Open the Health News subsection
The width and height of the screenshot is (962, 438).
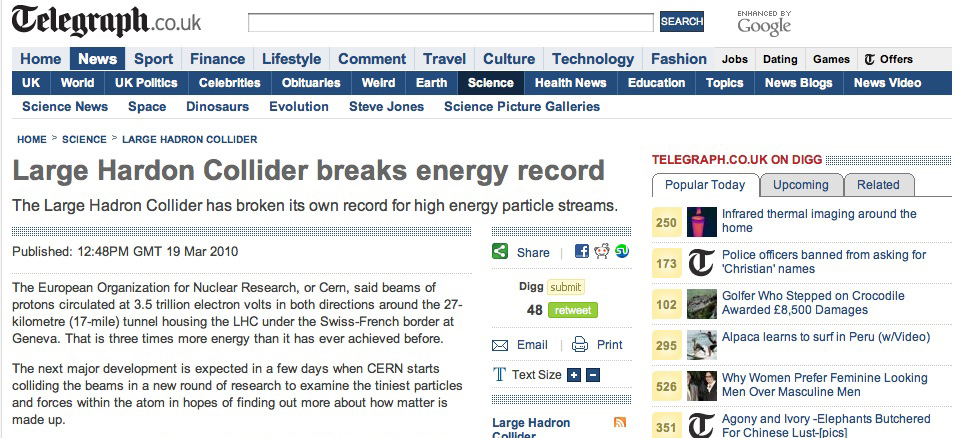(571, 83)
